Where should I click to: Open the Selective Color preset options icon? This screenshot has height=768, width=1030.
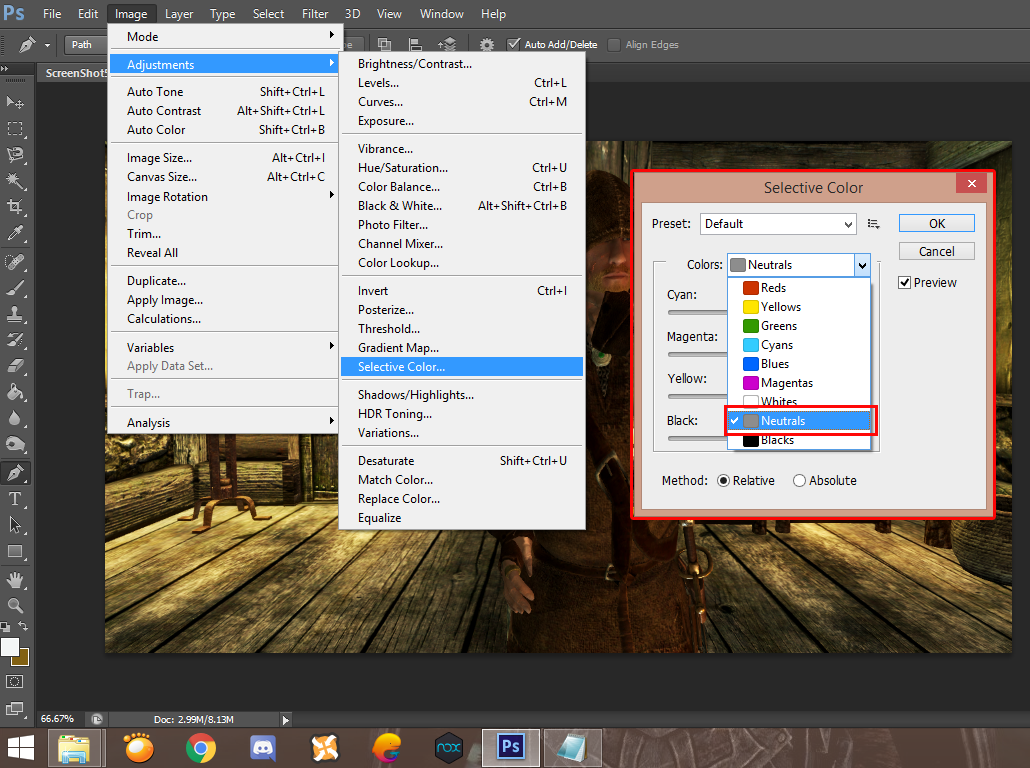(x=874, y=224)
